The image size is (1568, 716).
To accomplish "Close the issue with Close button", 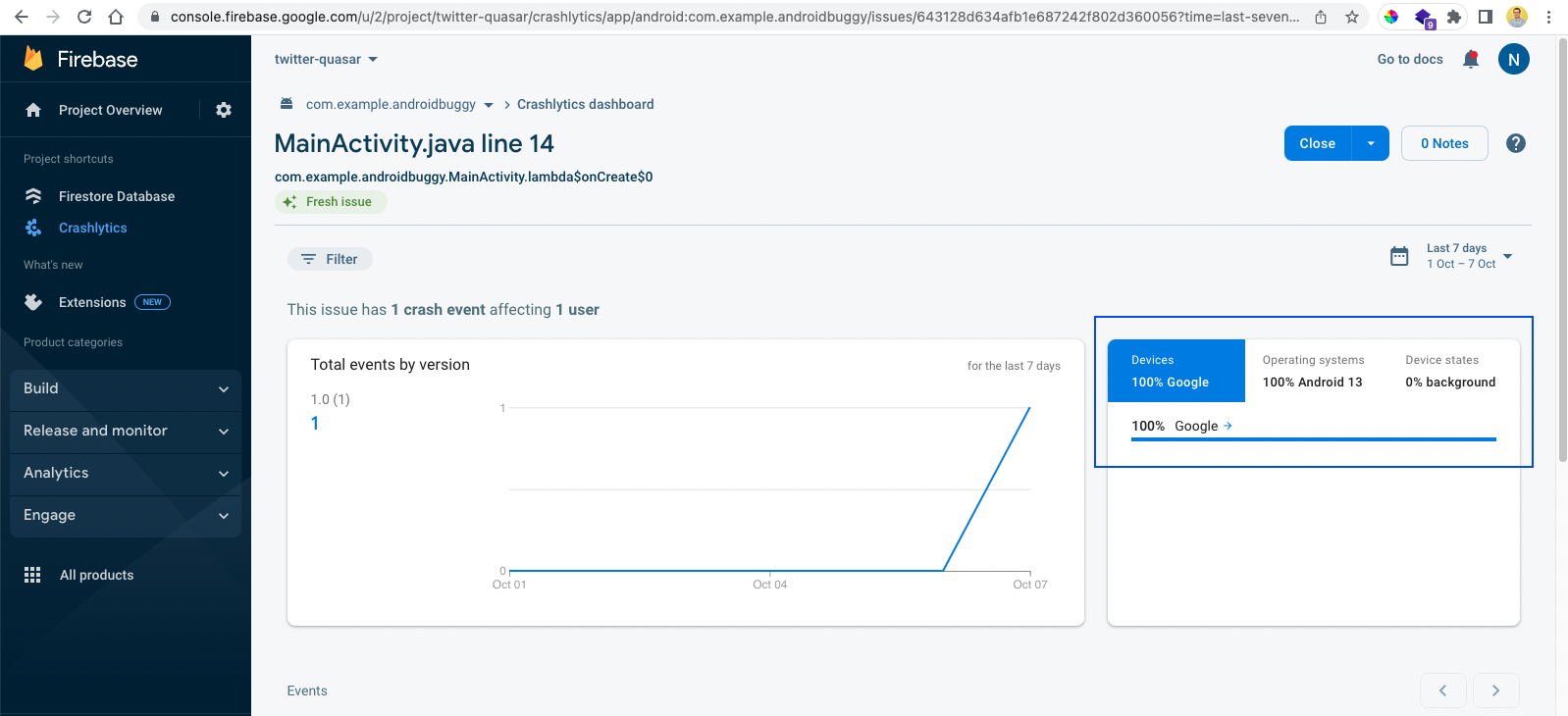I will [x=1317, y=143].
